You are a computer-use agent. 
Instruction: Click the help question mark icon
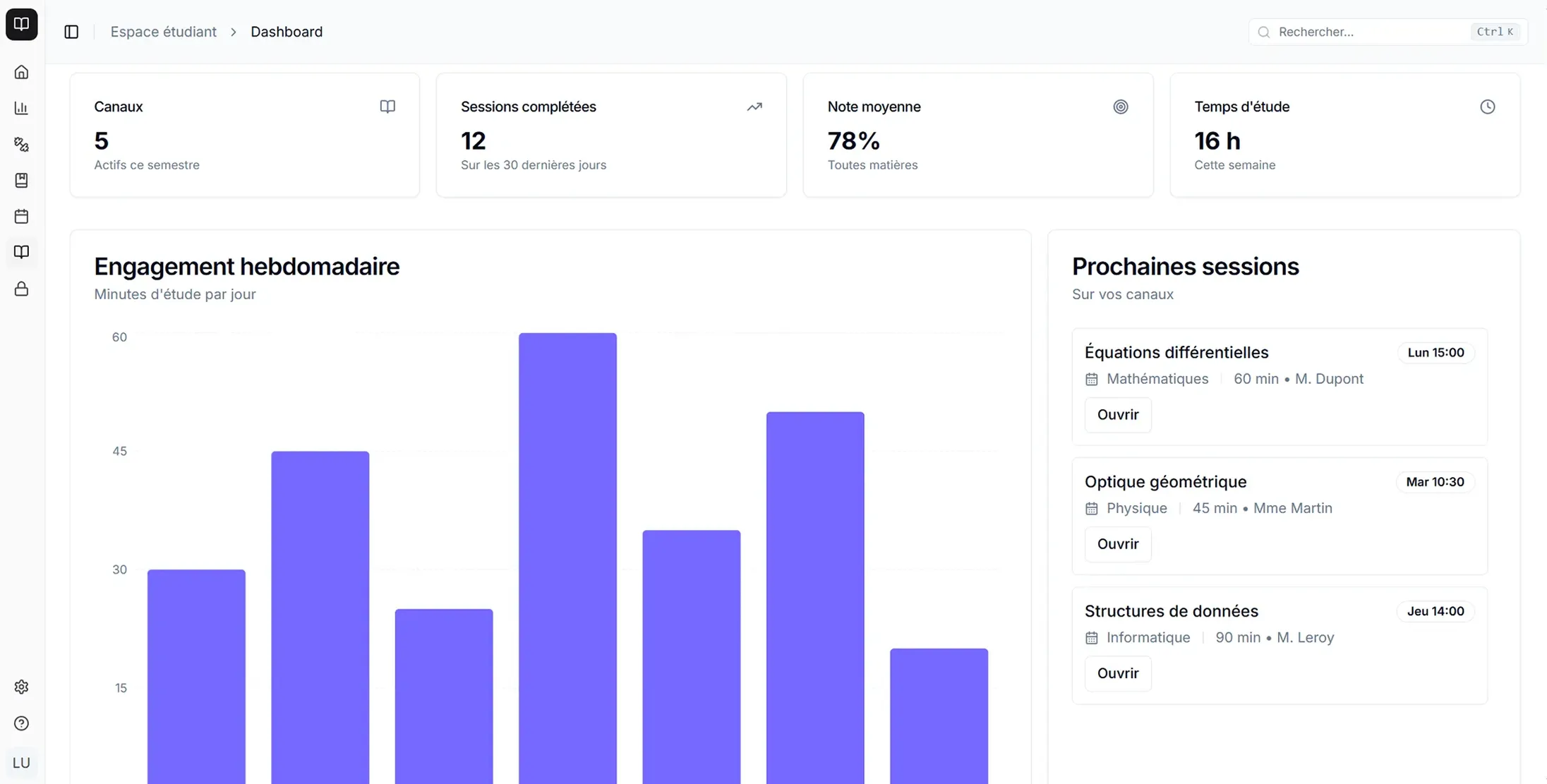click(21, 723)
